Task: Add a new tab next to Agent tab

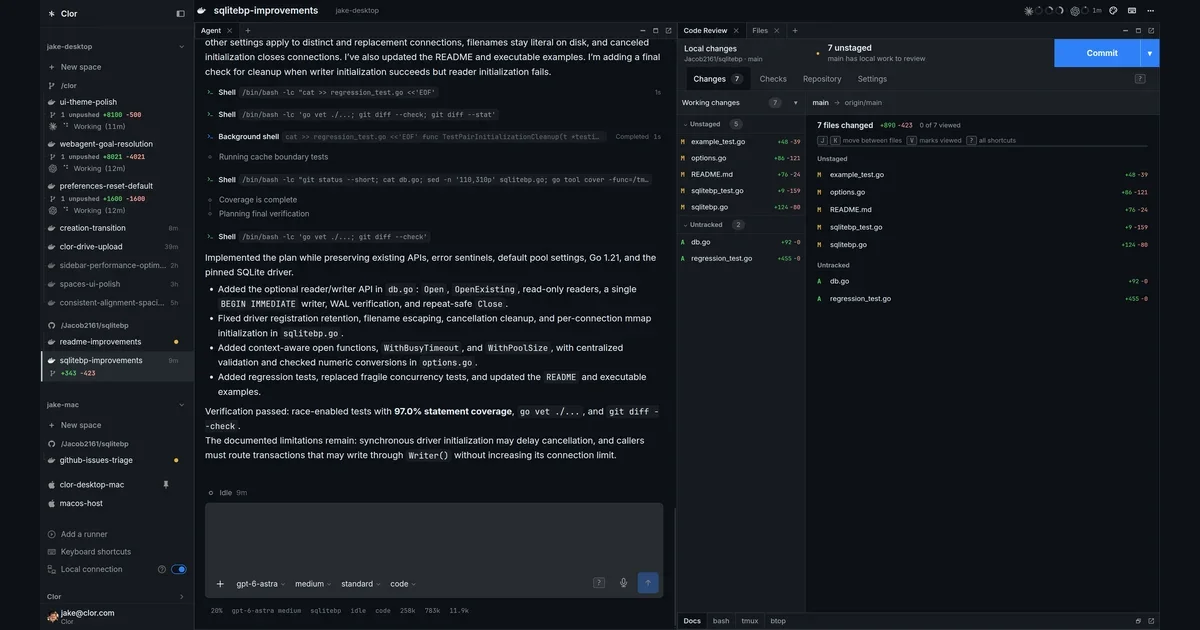Action: pyautogui.click(x=248, y=31)
